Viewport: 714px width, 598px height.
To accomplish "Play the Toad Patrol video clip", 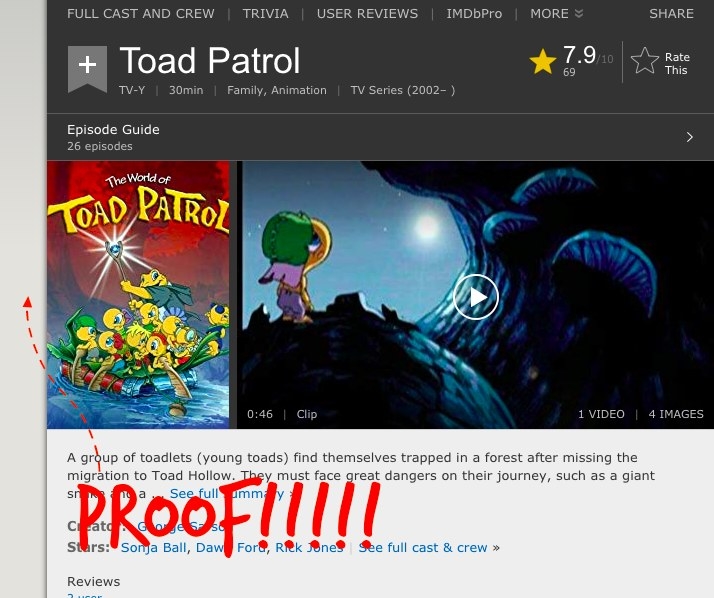I will pos(475,297).
